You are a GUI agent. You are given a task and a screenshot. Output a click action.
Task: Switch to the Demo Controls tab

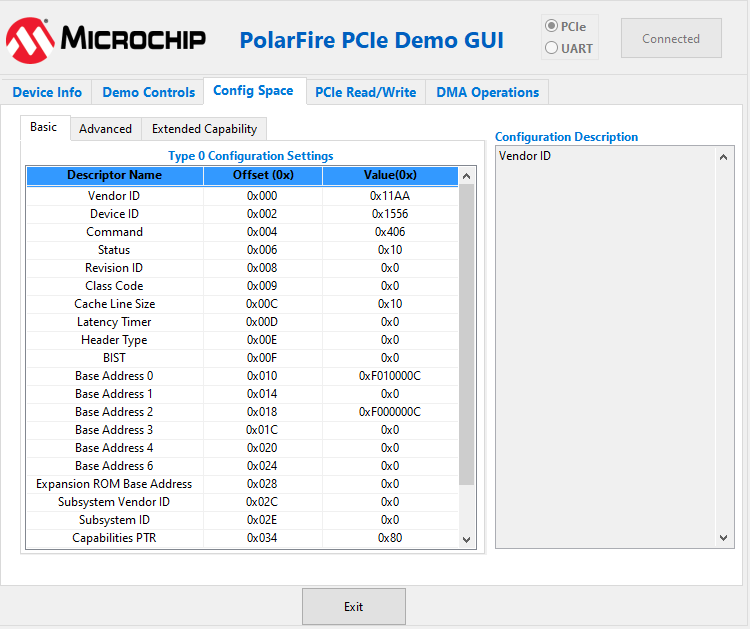[148, 92]
